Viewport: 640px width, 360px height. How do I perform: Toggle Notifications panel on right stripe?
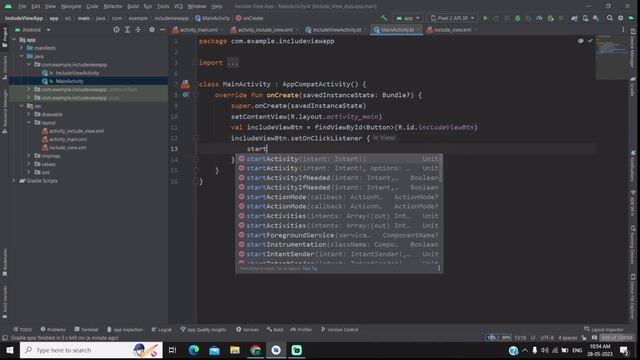pyautogui.click(x=633, y=167)
